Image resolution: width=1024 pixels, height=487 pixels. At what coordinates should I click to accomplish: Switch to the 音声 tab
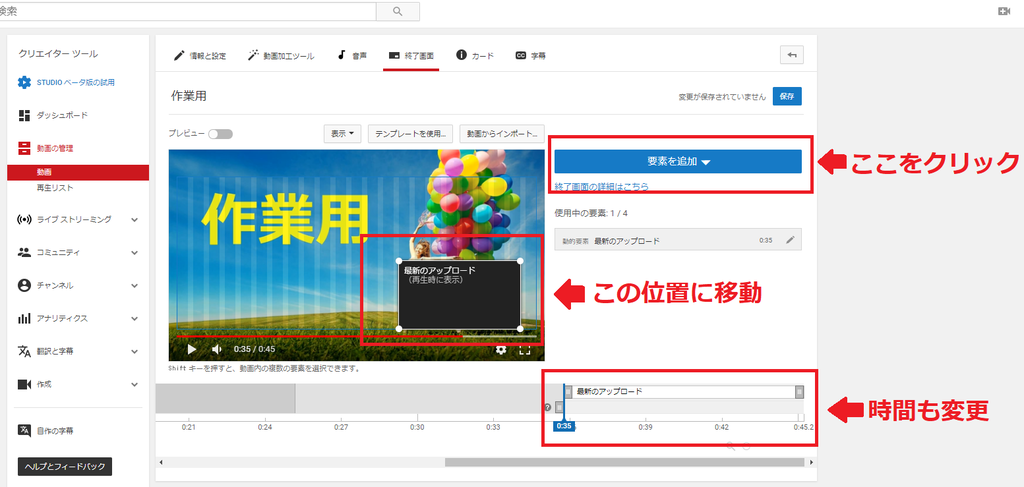pyautogui.click(x=352, y=55)
